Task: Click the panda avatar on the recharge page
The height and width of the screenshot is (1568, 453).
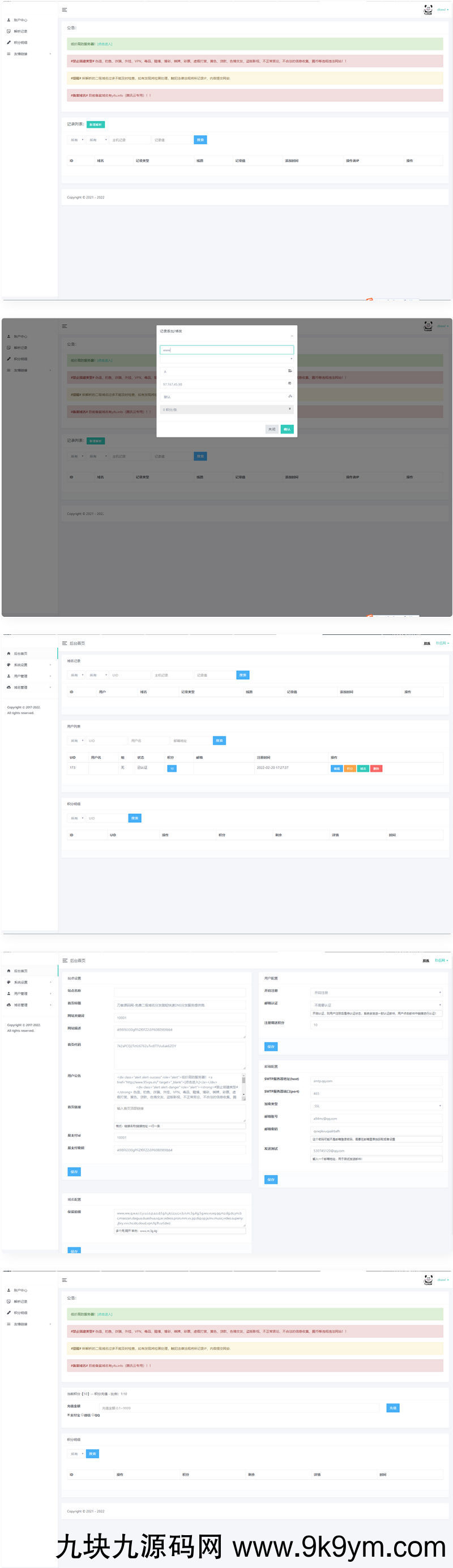Action: [428, 1280]
